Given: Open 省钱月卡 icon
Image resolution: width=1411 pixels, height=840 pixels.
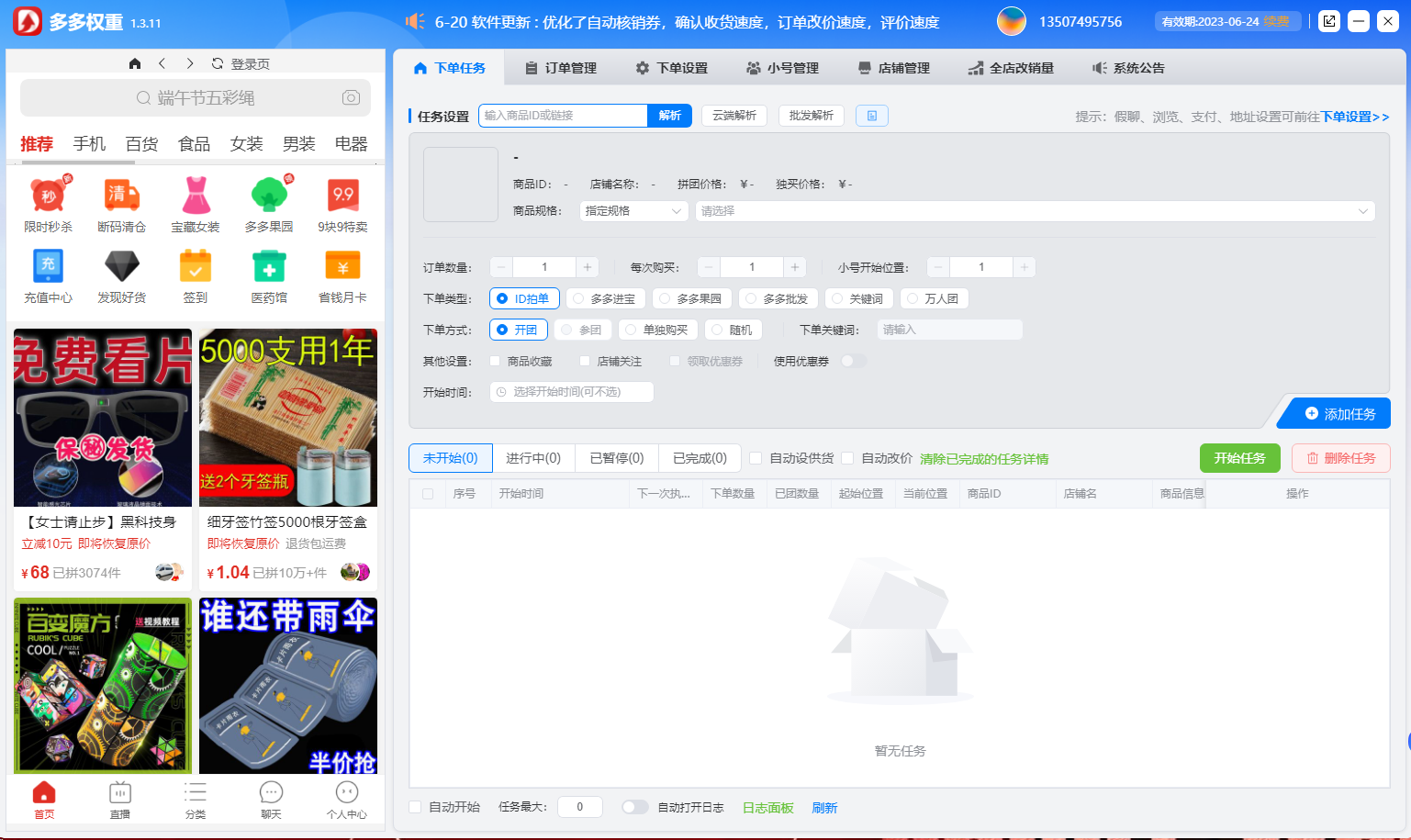Looking at the screenshot, I should click(343, 266).
